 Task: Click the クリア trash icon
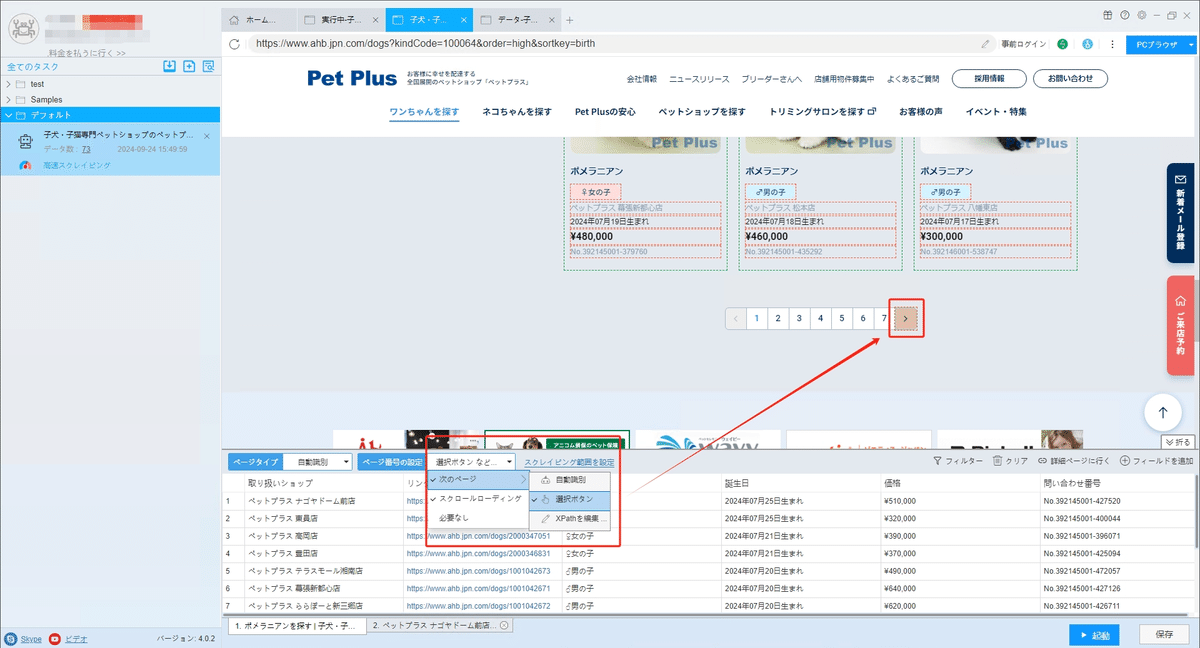coord(997,461)
